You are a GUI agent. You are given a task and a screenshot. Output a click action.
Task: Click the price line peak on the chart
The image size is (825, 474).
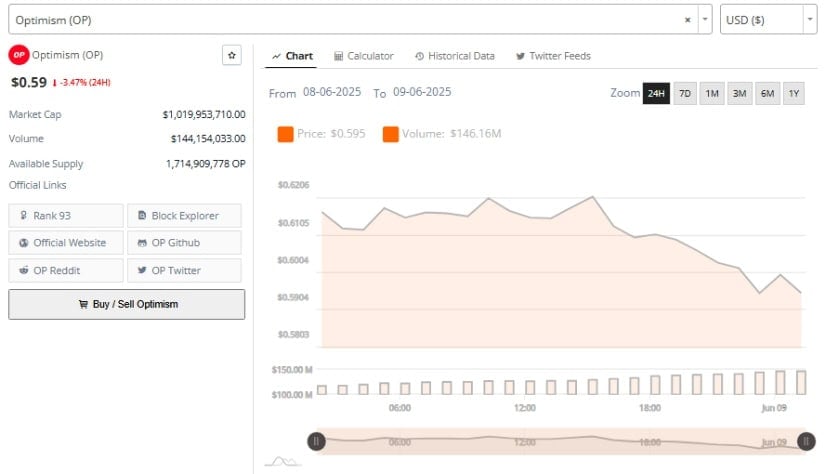tap(593, 197)
